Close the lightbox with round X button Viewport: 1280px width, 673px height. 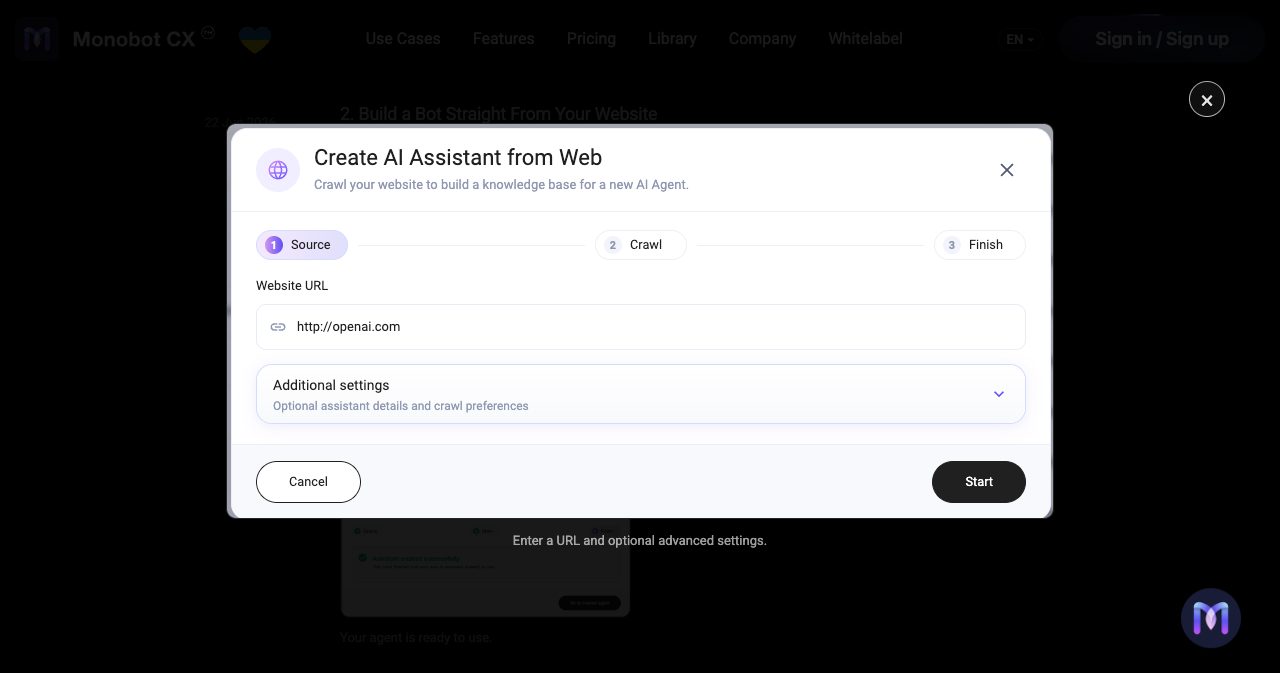[1207, 99]
